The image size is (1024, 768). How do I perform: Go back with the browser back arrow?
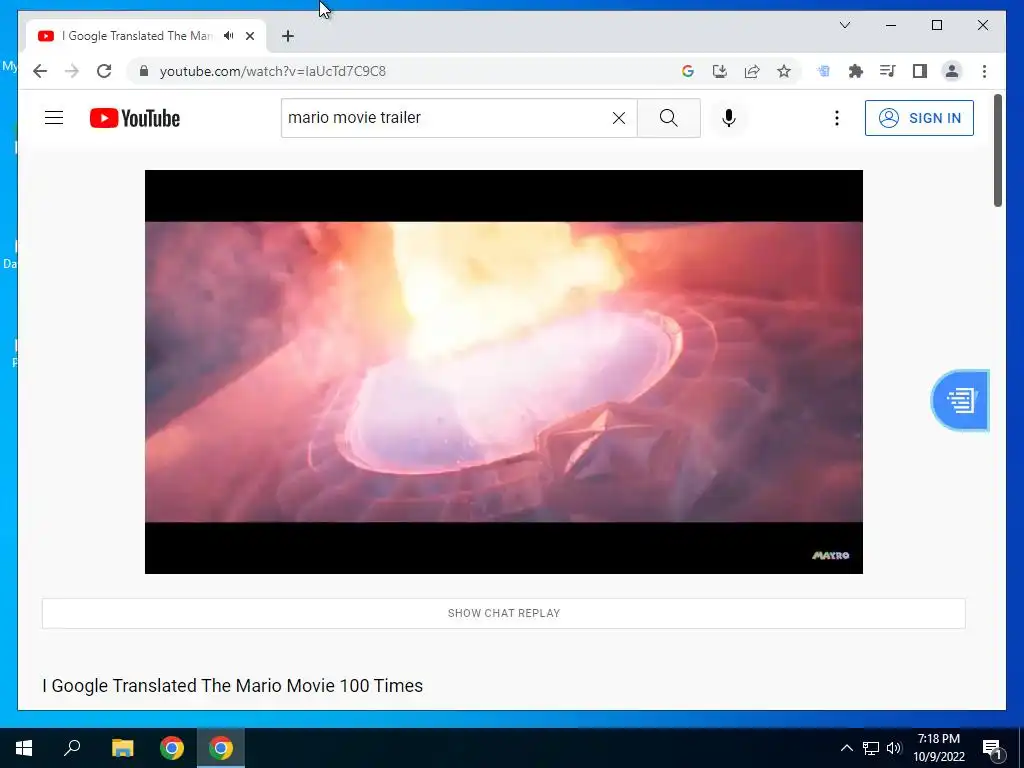[40, 71]
